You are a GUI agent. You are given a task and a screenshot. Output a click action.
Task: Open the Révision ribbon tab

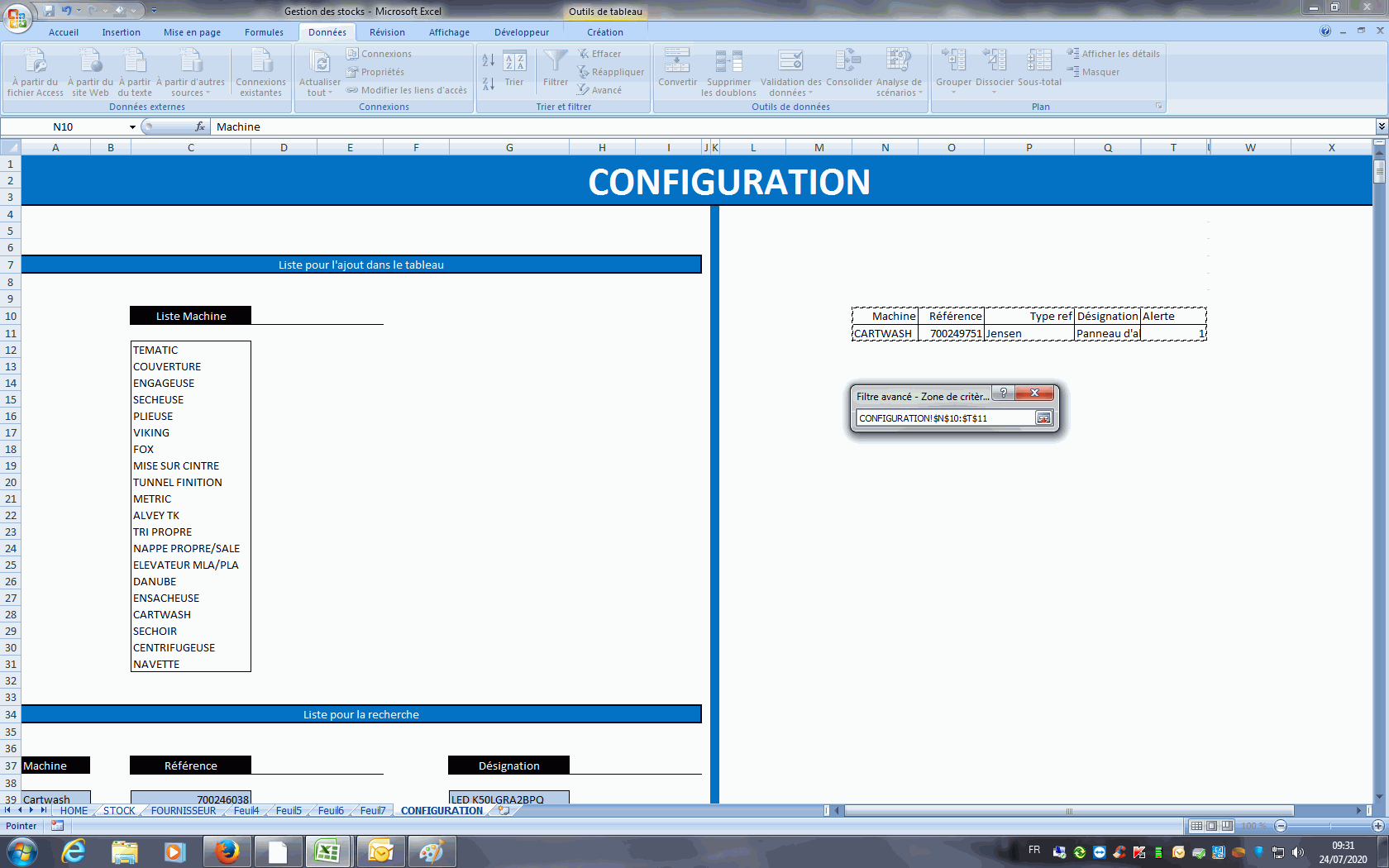pos(388,32)
